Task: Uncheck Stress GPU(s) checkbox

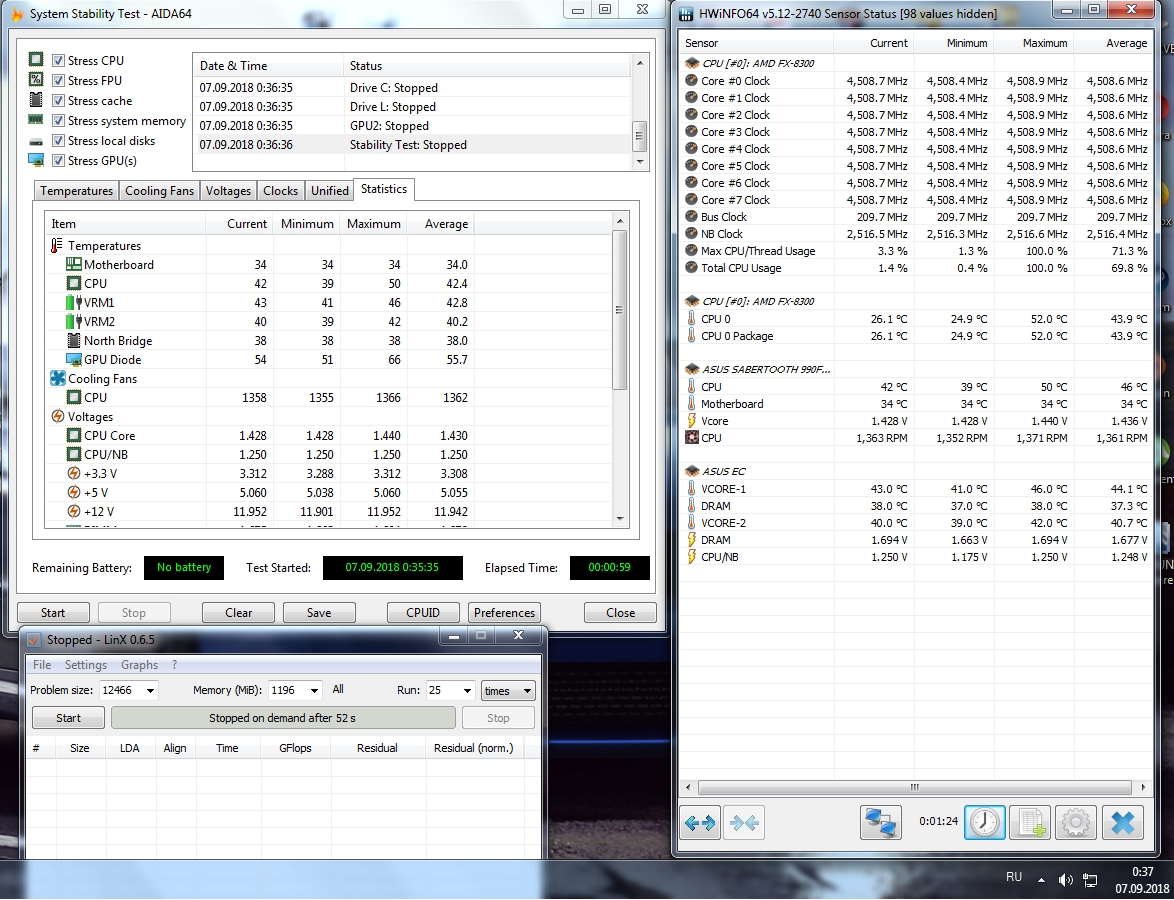Action: tap(58, 160)
